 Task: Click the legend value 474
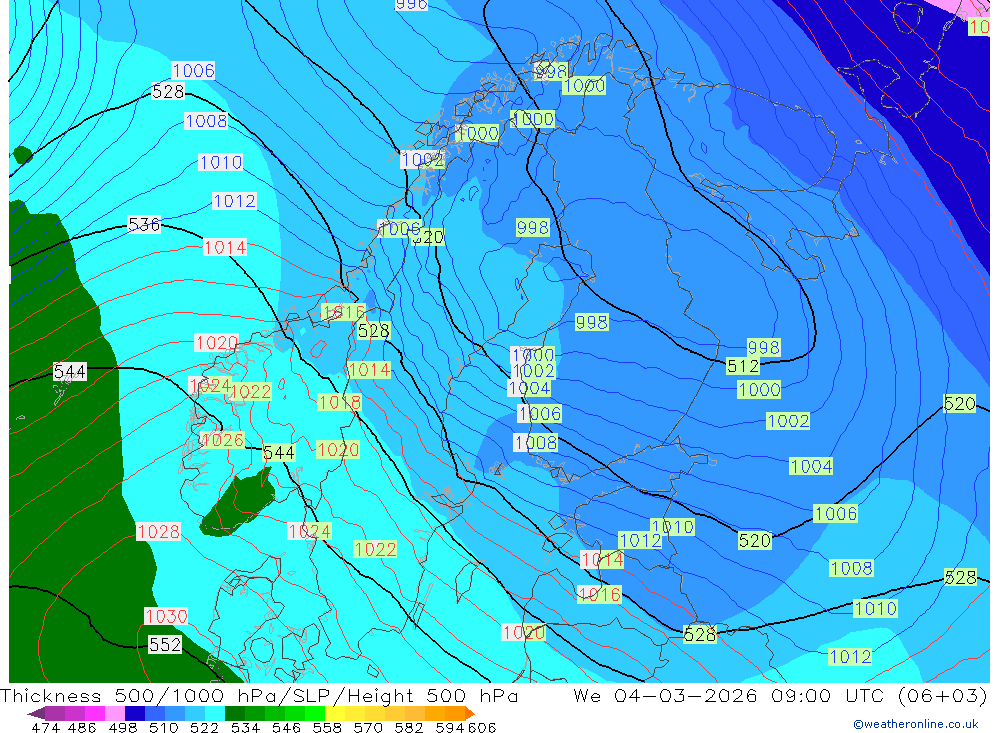45,727
